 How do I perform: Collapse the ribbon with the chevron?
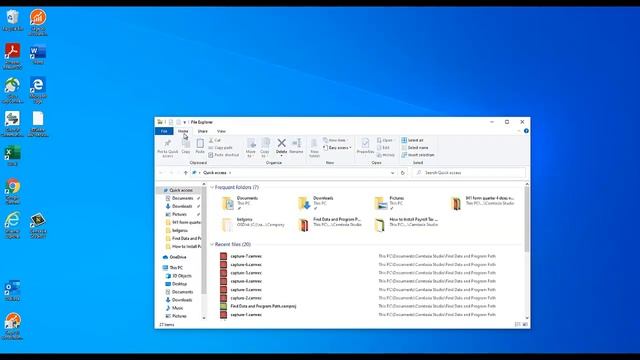point(519,131)
